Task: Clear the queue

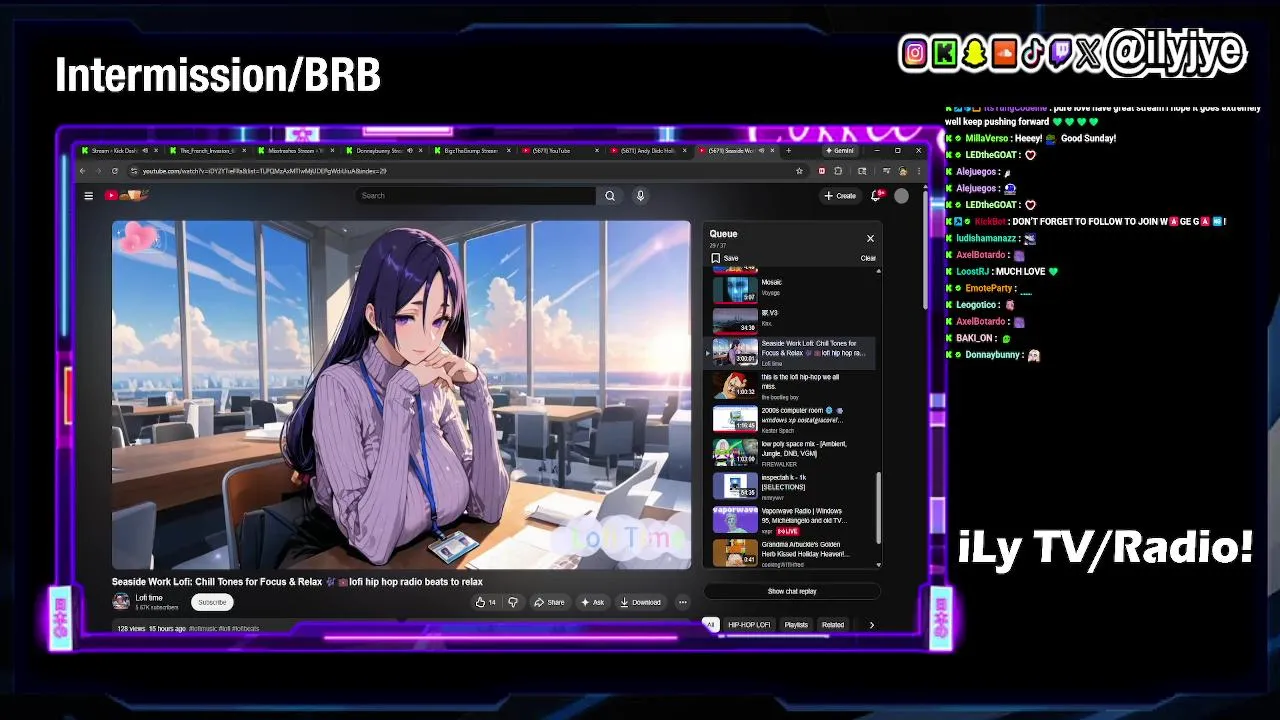Action: click(x=868, y=258)
